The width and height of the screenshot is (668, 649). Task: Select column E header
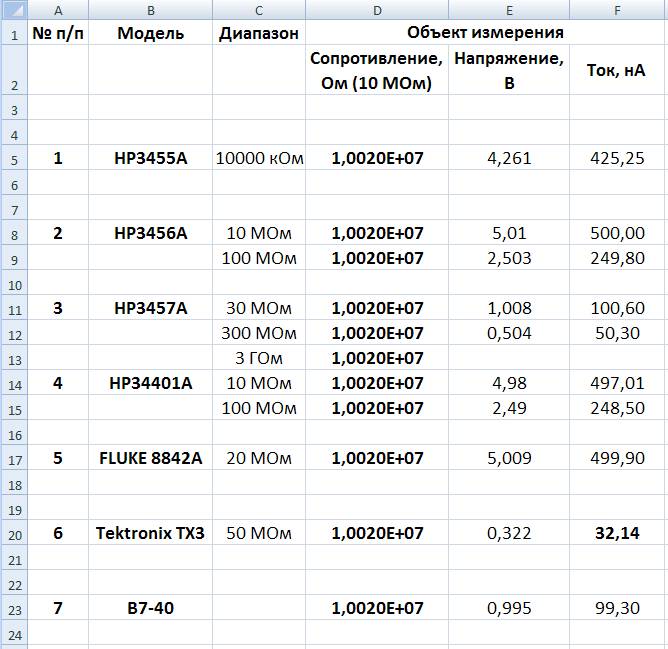tap(509, 10)
